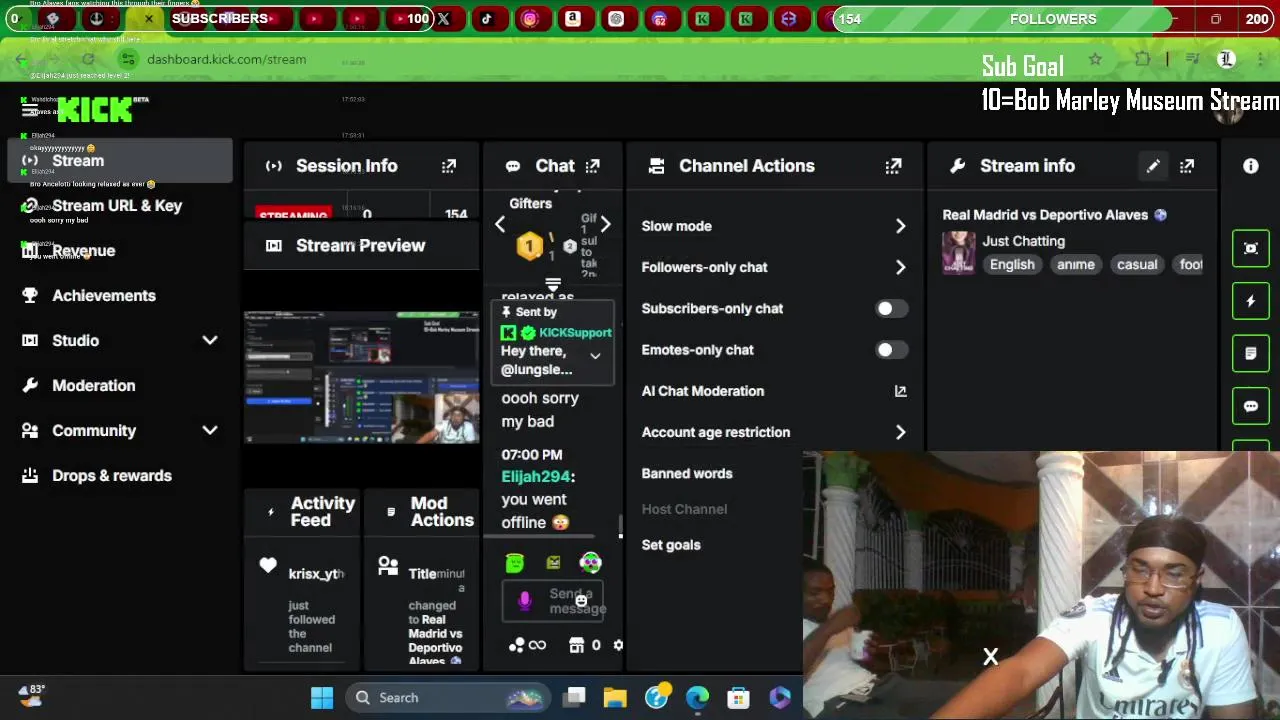Toggle Emotes-only chat switch
Screen dimensions: 1280x720
(x=891, y=350)
